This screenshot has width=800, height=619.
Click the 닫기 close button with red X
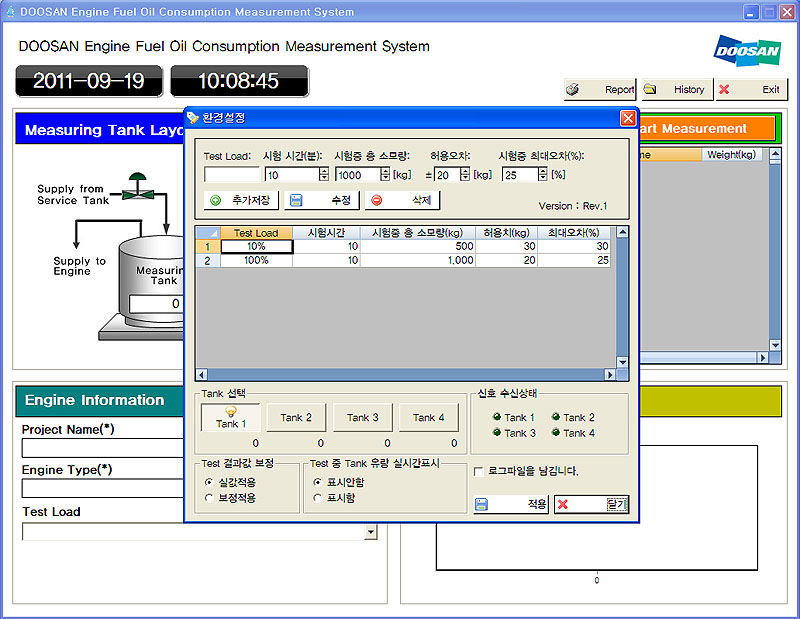pos(591,505)
